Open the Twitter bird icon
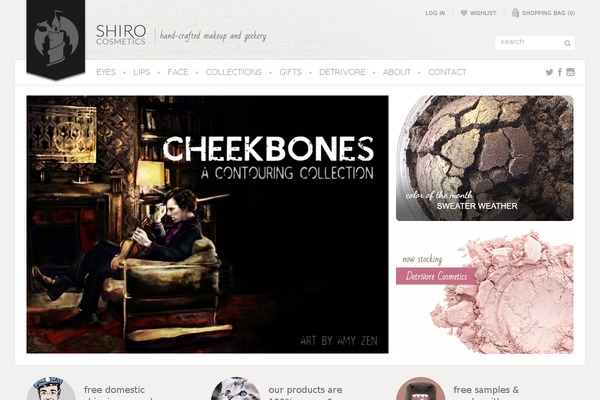The height and width of the screenshot is (400, 600). (x=549, y=72)
